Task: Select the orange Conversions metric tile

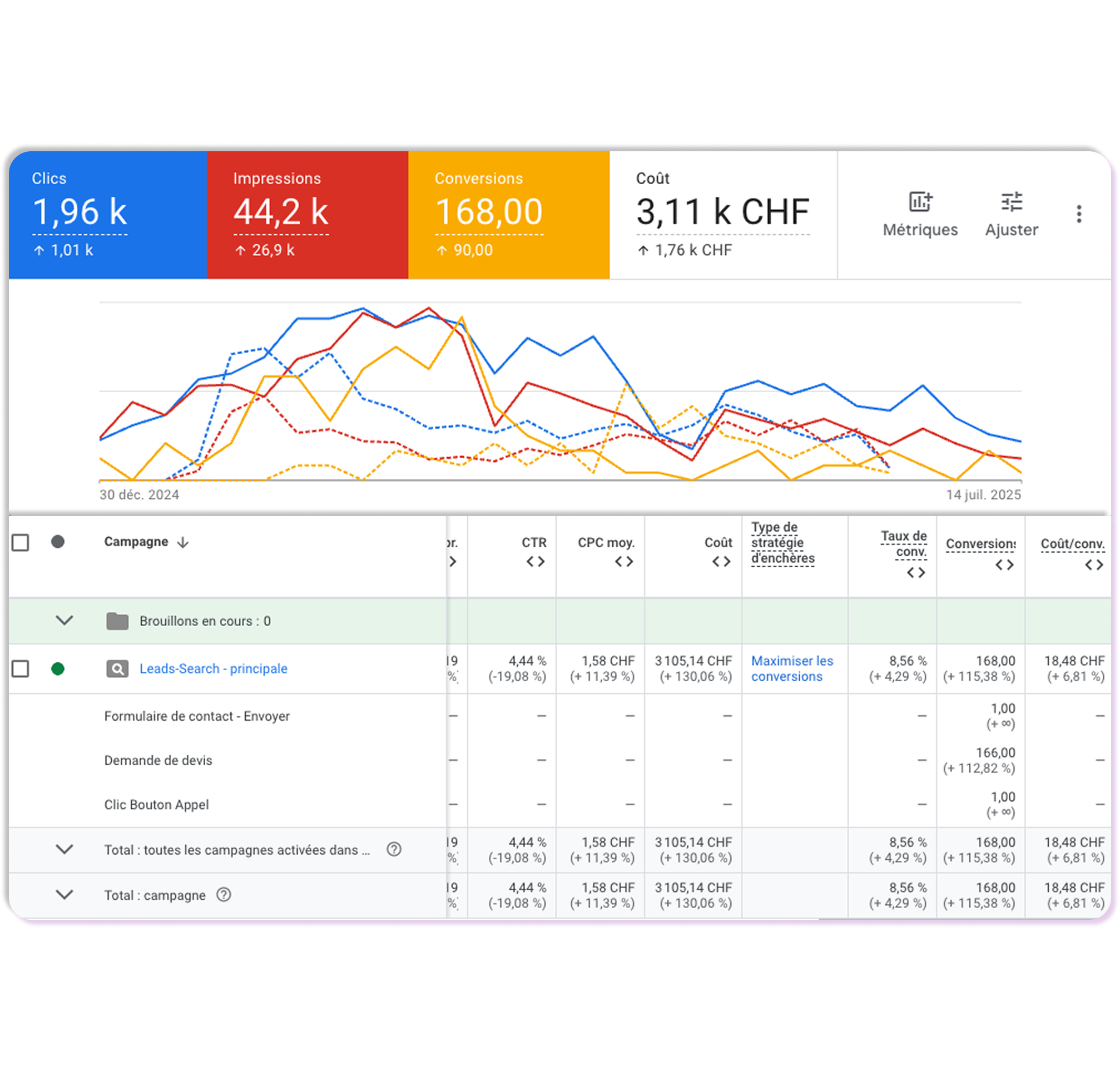Action: [x=509, y=215]
